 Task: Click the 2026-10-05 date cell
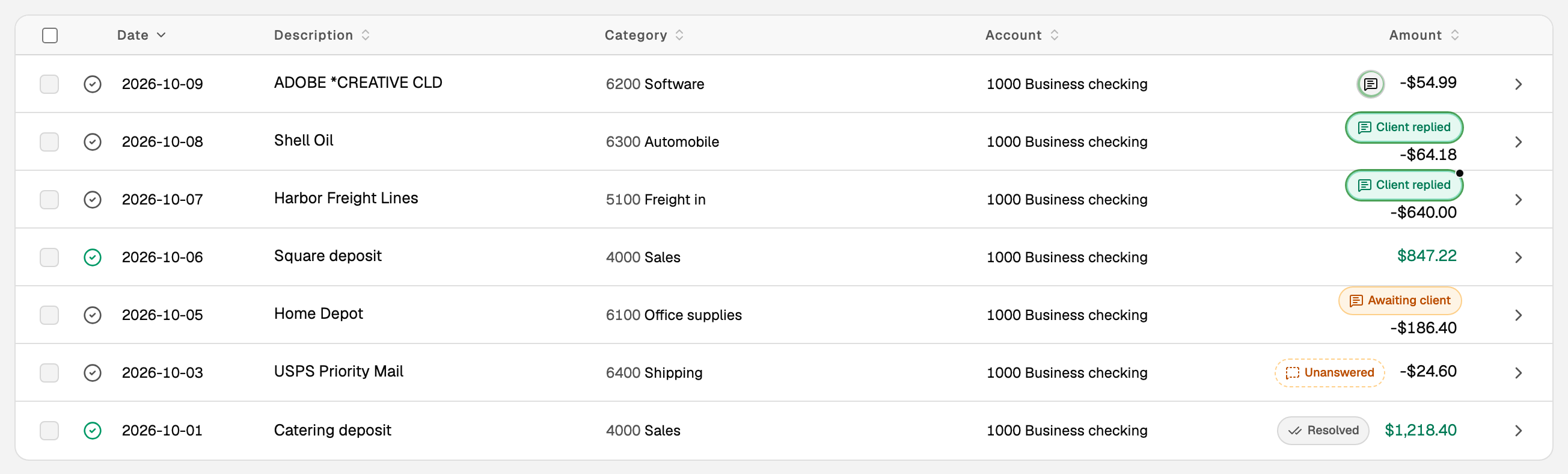(162, 315)
